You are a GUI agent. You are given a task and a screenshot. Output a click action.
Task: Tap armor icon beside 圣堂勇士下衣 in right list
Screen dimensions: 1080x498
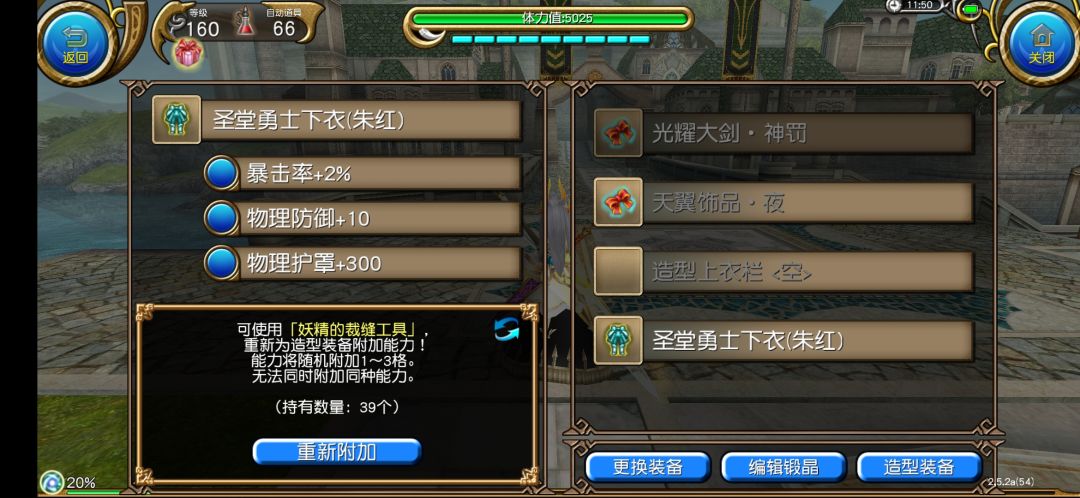618,340
